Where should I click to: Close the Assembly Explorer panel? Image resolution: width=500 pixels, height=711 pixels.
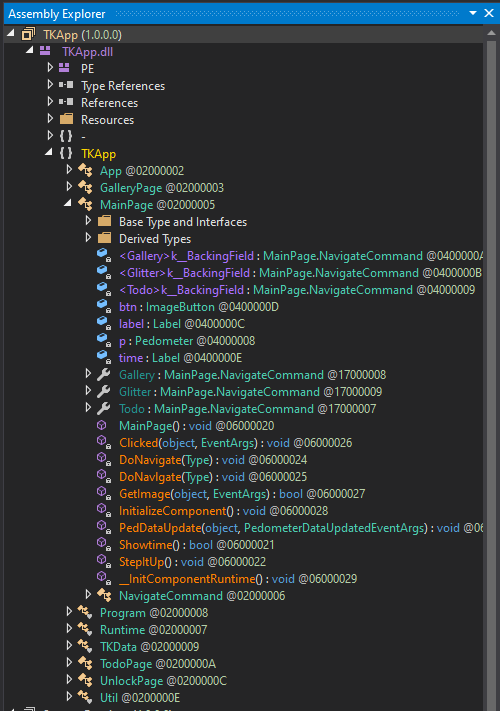tap(489, 13)
